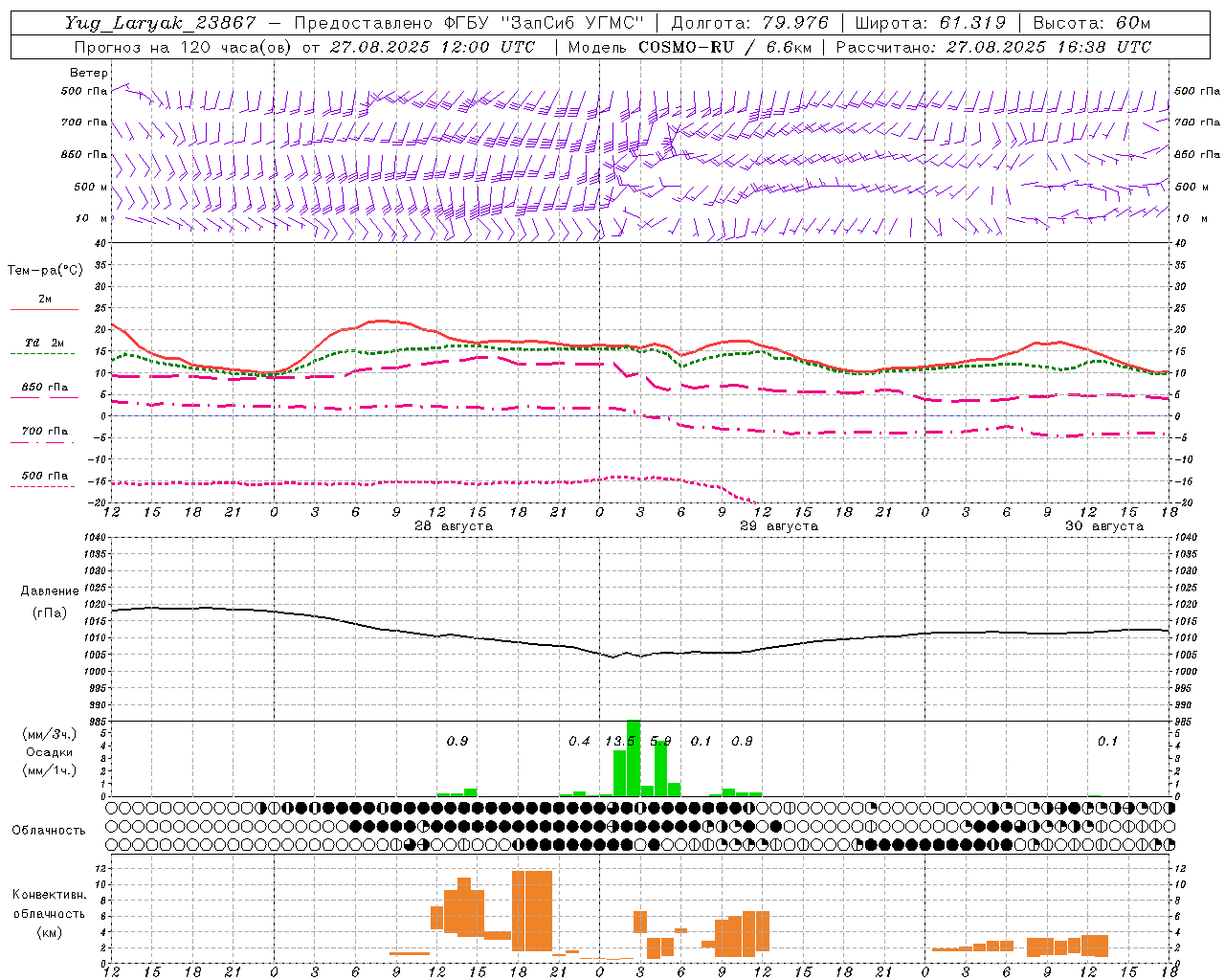Click the 700 гПа temperature legend entry
Viewport: 1225px width, 980px height.
click(44, 432)
